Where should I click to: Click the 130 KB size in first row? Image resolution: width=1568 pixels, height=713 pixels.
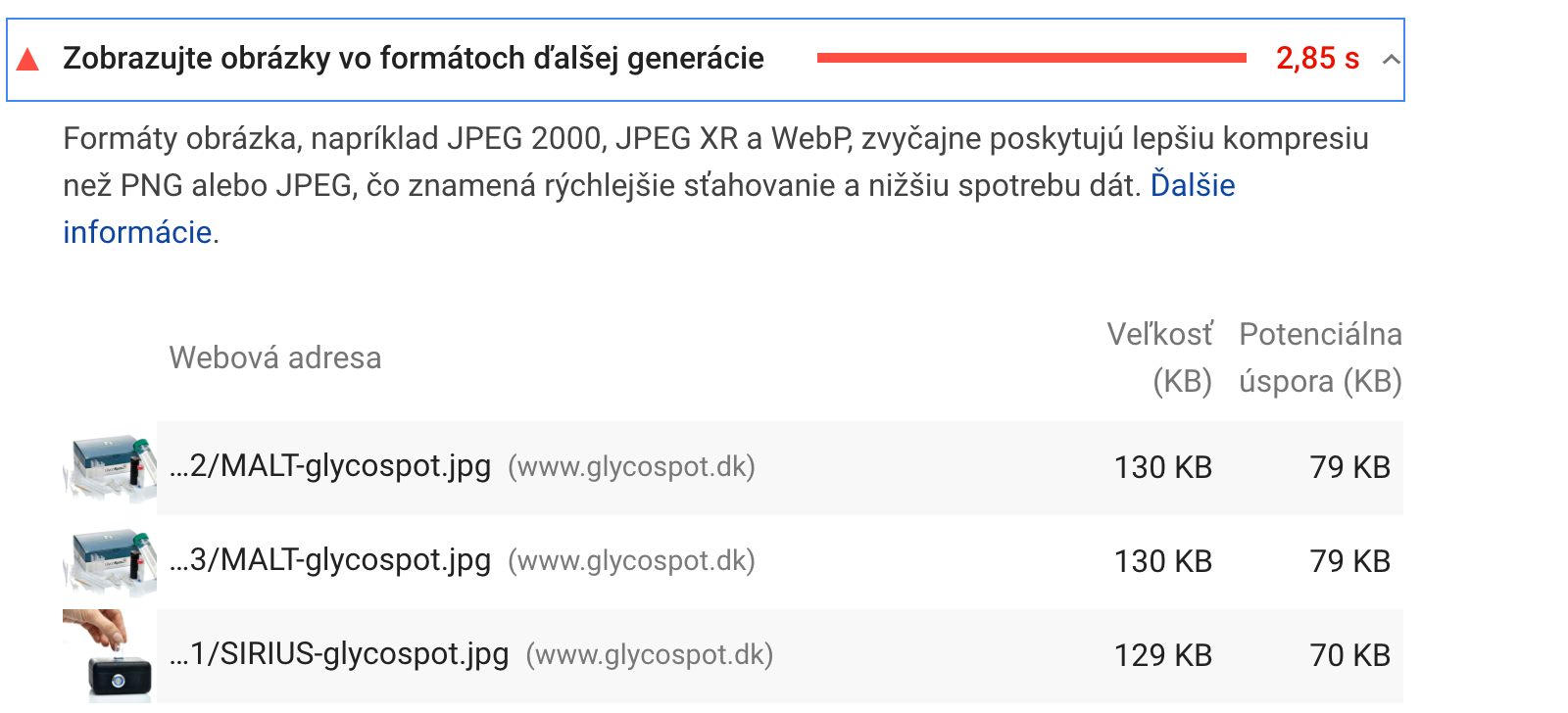point(1163,467)
